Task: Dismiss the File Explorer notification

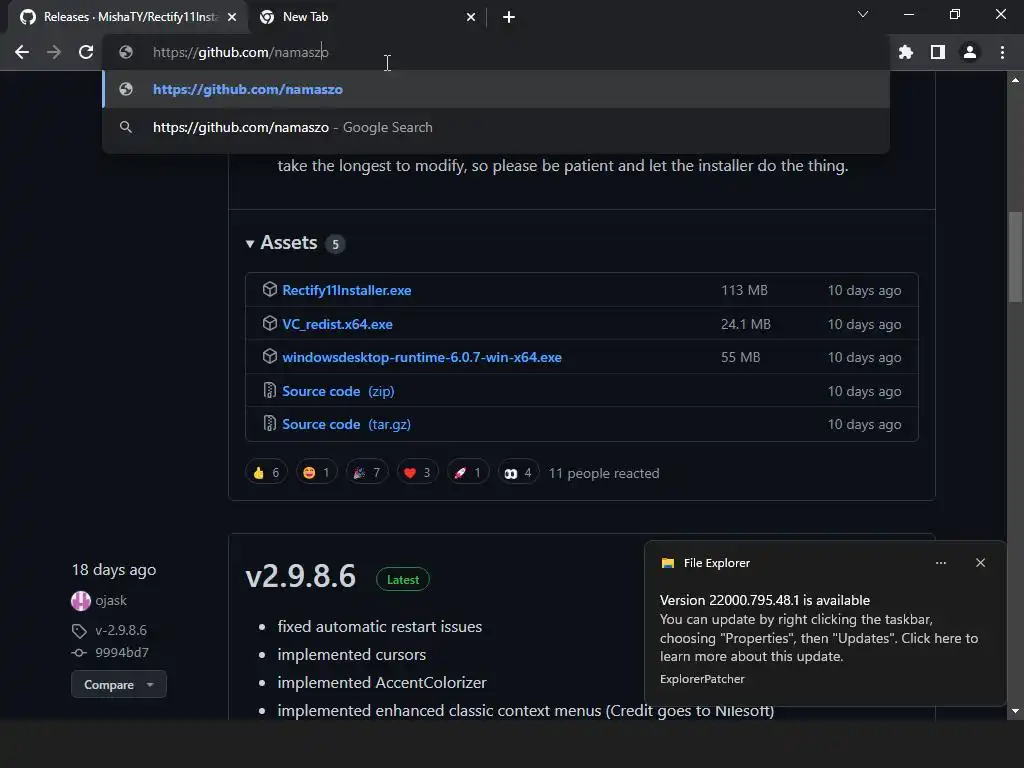Action: point(980,563)
